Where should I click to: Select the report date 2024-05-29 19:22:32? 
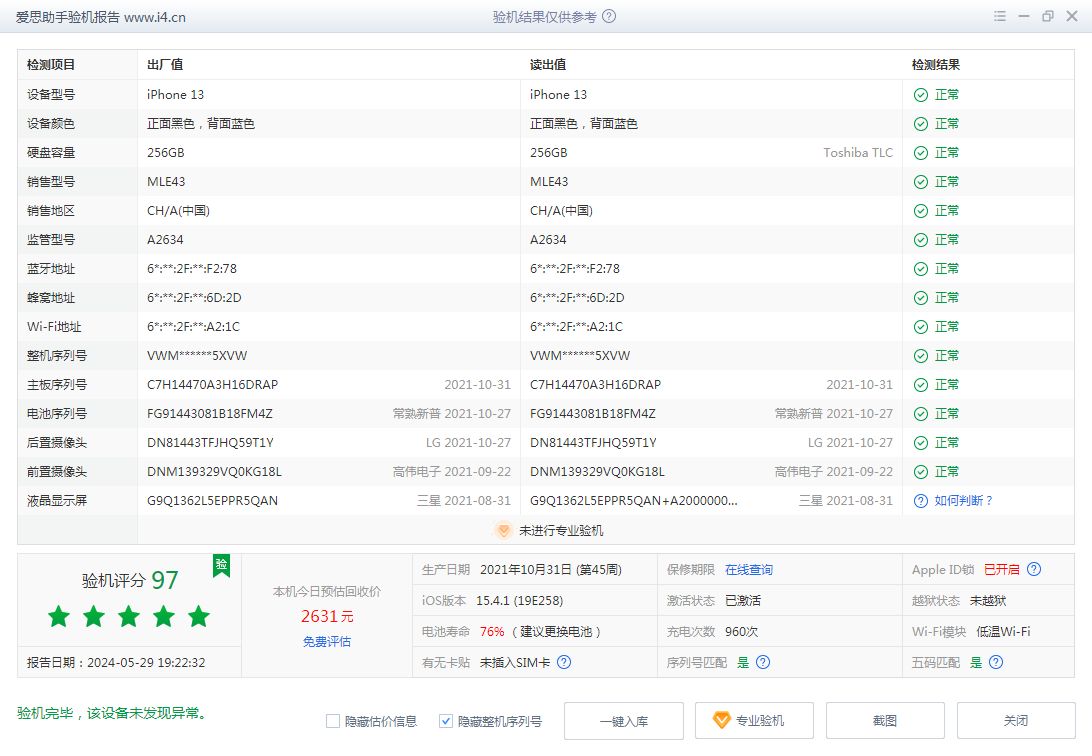coord(146,663)
